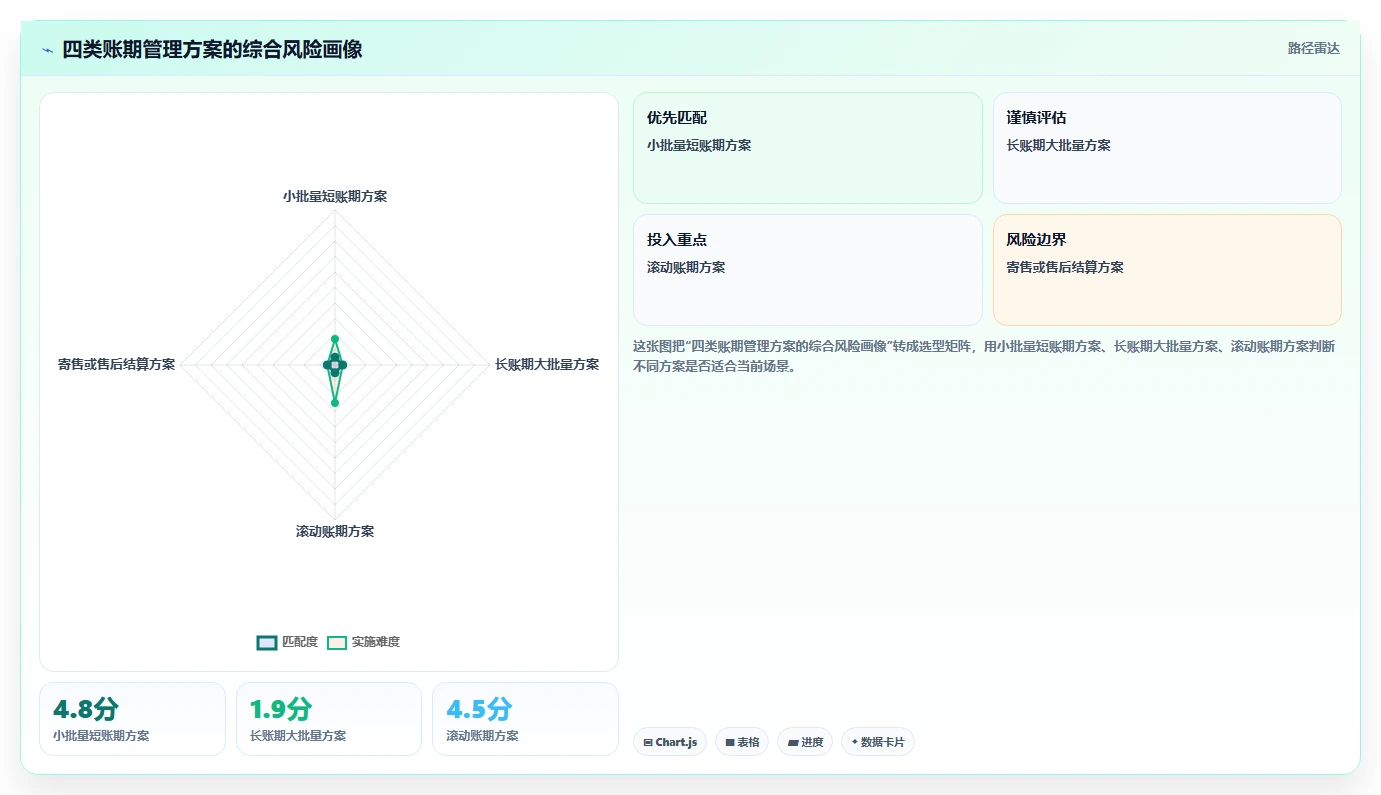Image resolution: width=1381 pixels, height=795 pixels.
Task: Click the 滚动账期方案 radar axis label
Action: click(x=335, y=531)
